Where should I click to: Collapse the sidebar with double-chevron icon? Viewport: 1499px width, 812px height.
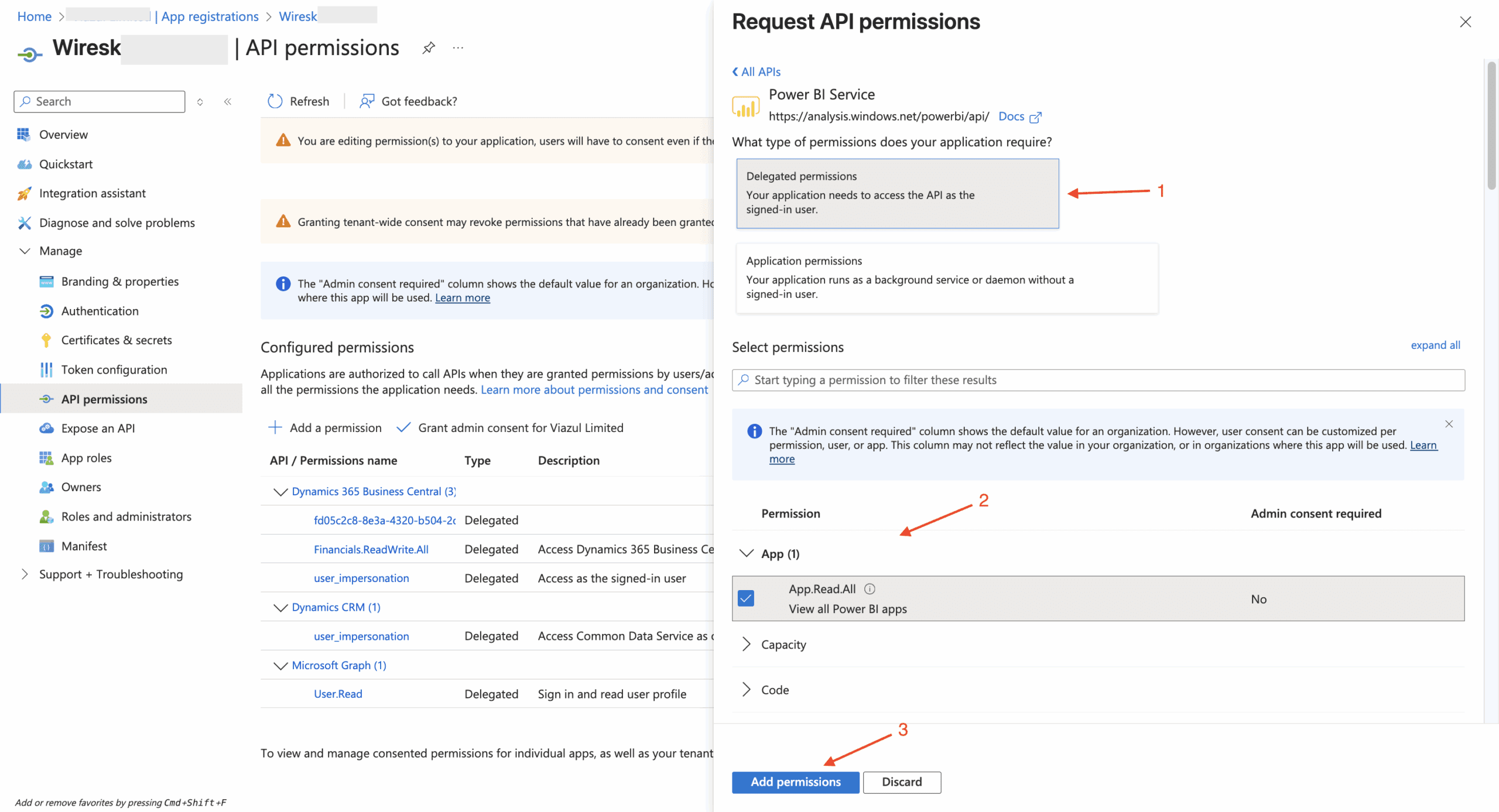tap(228, 102)
